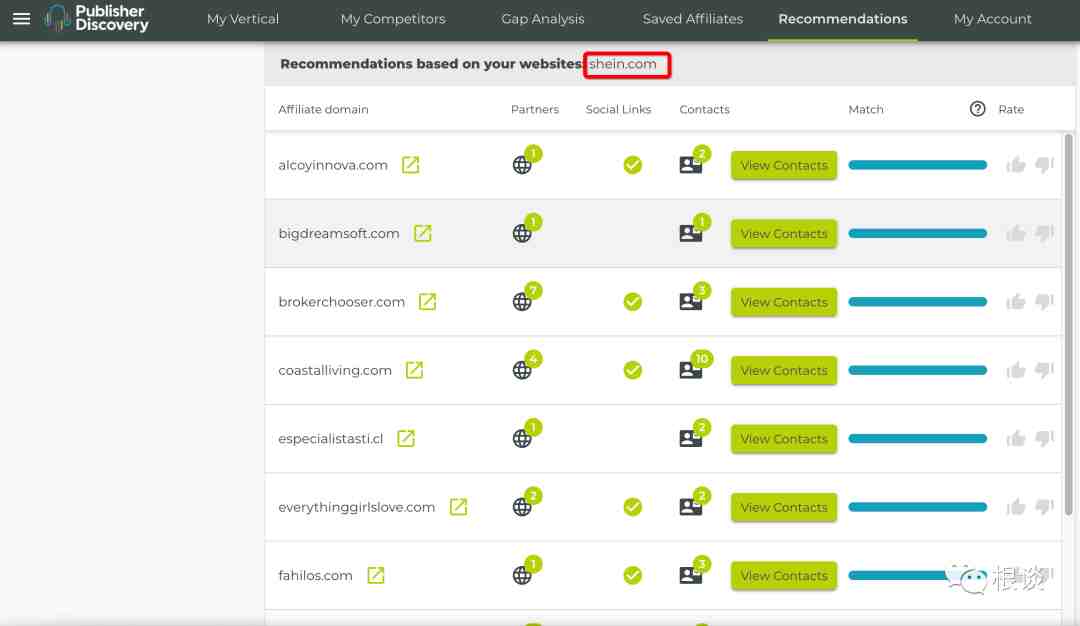View Contacts for alcoyinnova.com
This screenshot has height=626, width=1080.
pos(784,165)
